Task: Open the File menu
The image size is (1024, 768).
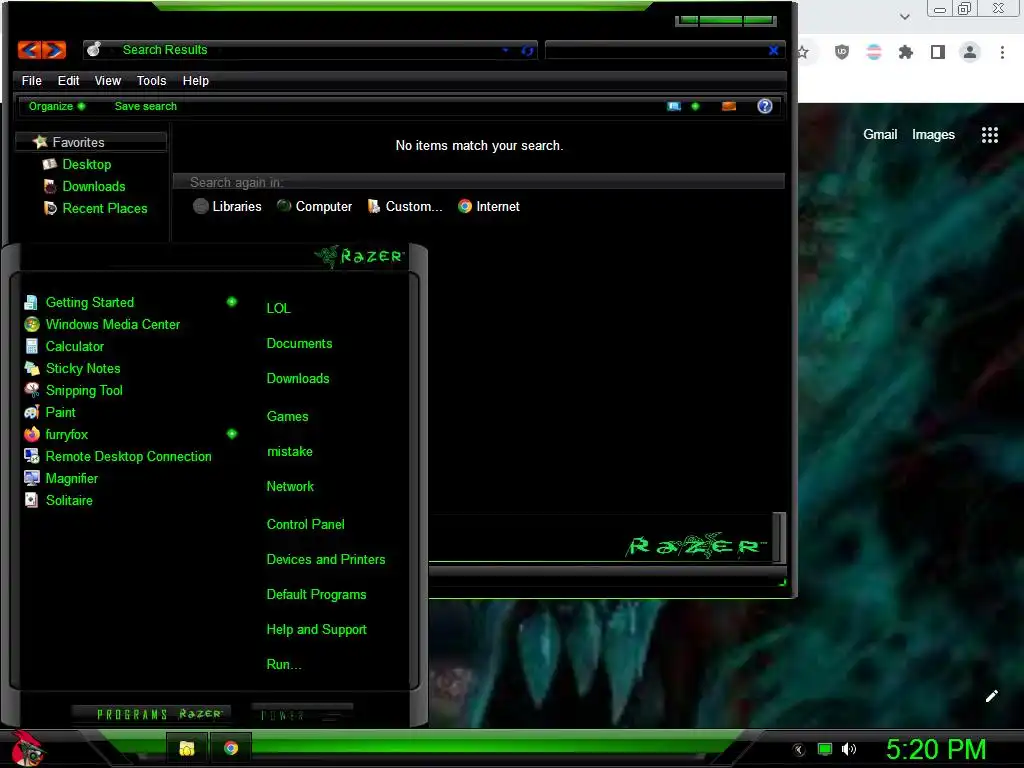Action: (31, 81)
